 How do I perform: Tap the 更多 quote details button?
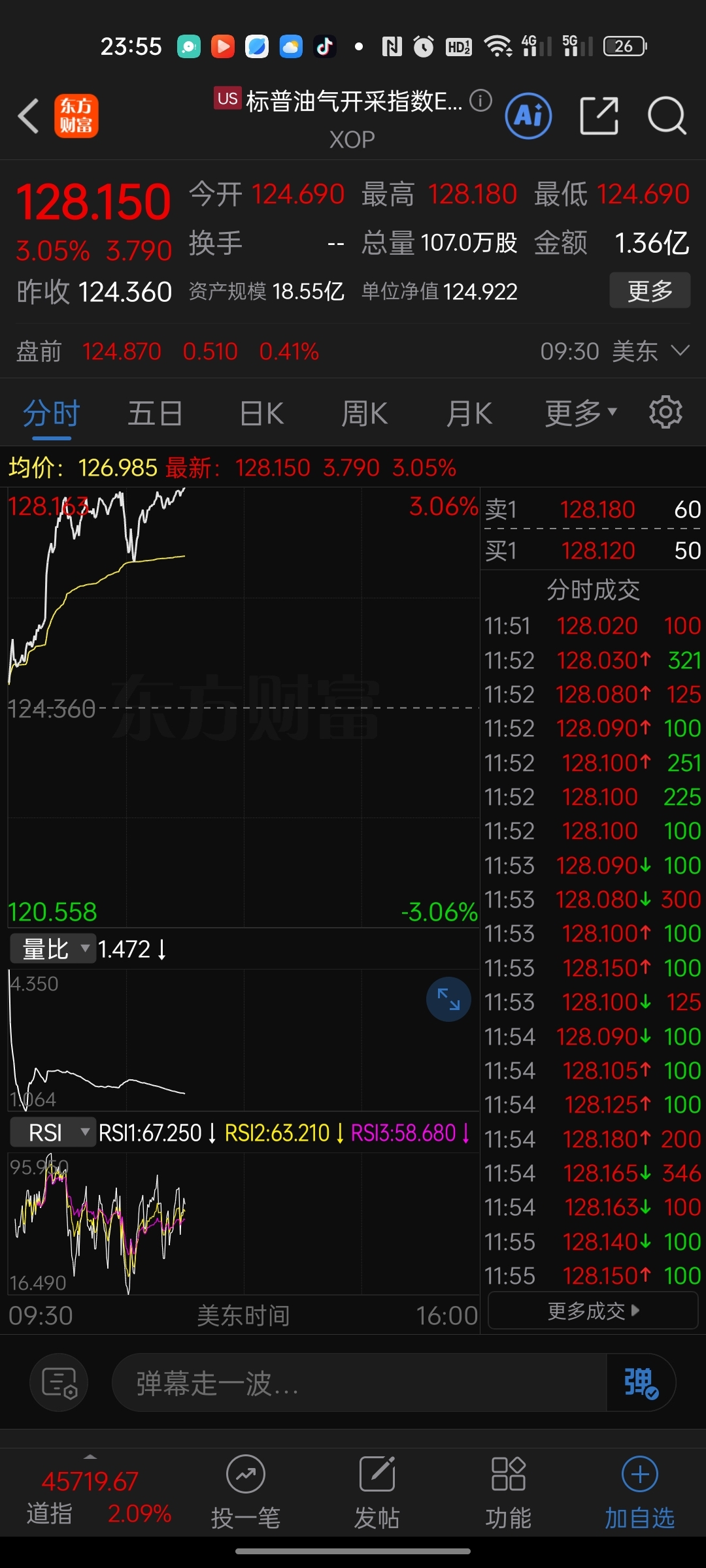click(650, 291)
